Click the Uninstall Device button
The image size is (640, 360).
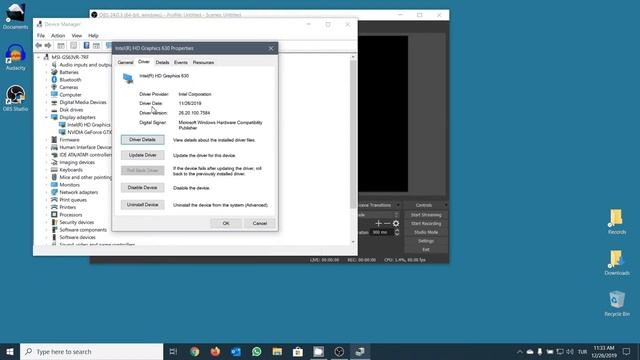(x=142, y=204)
